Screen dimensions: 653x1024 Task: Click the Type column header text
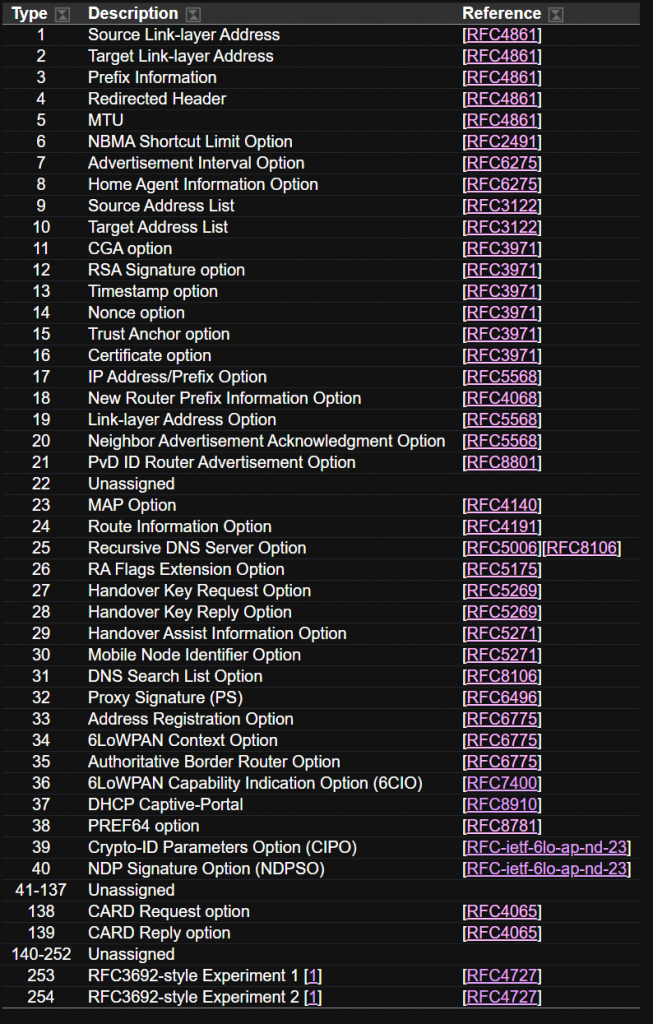tap(29, 14)
